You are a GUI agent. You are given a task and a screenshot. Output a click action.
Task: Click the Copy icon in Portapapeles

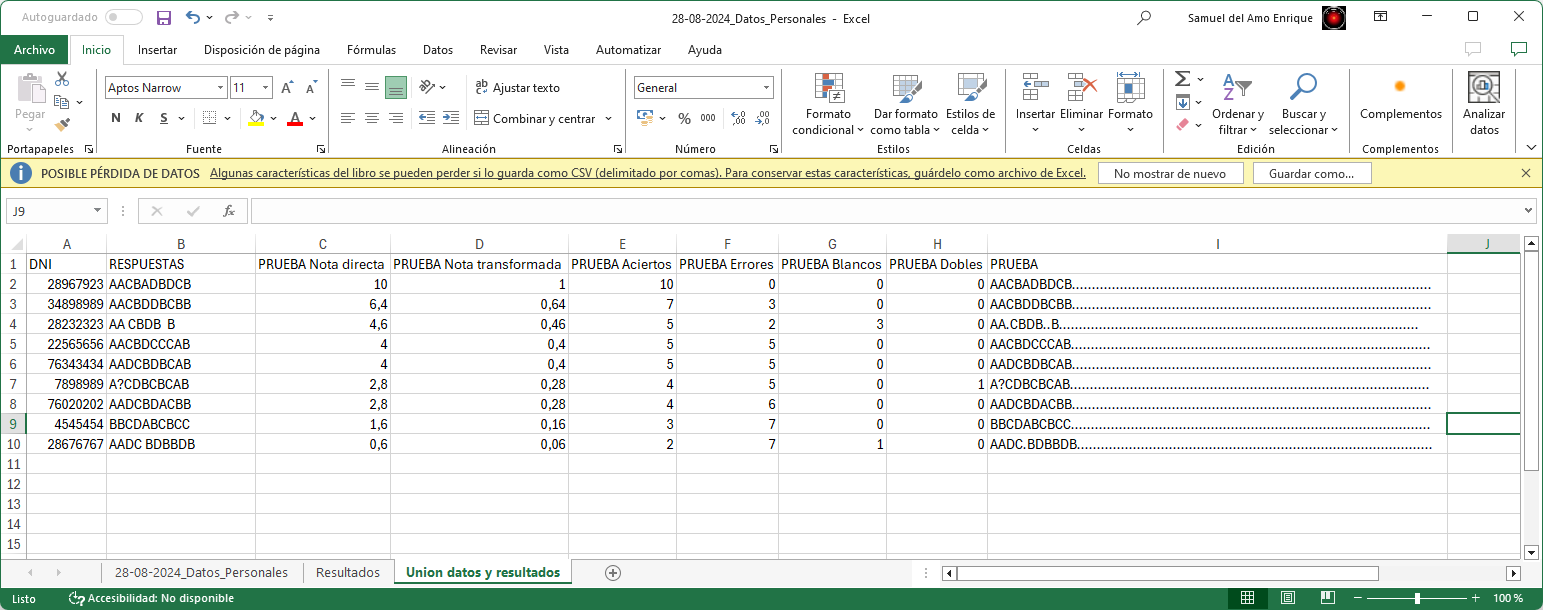[62, 102]
